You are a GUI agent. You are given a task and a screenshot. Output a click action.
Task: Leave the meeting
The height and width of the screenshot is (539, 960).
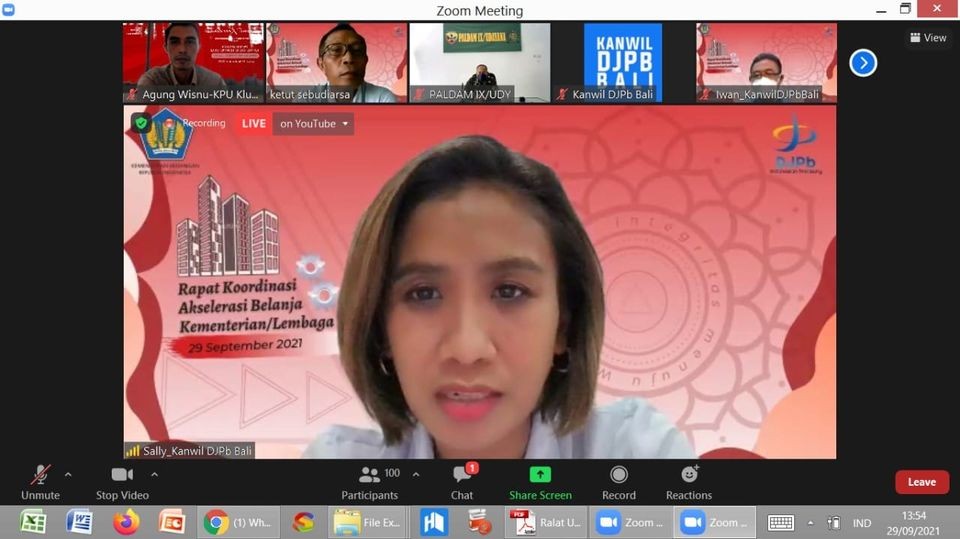coord(921,482)
